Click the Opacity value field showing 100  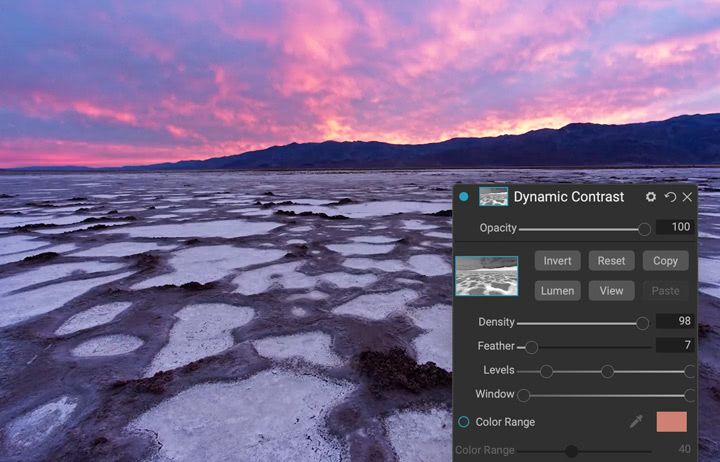click(x=675, y=227)
